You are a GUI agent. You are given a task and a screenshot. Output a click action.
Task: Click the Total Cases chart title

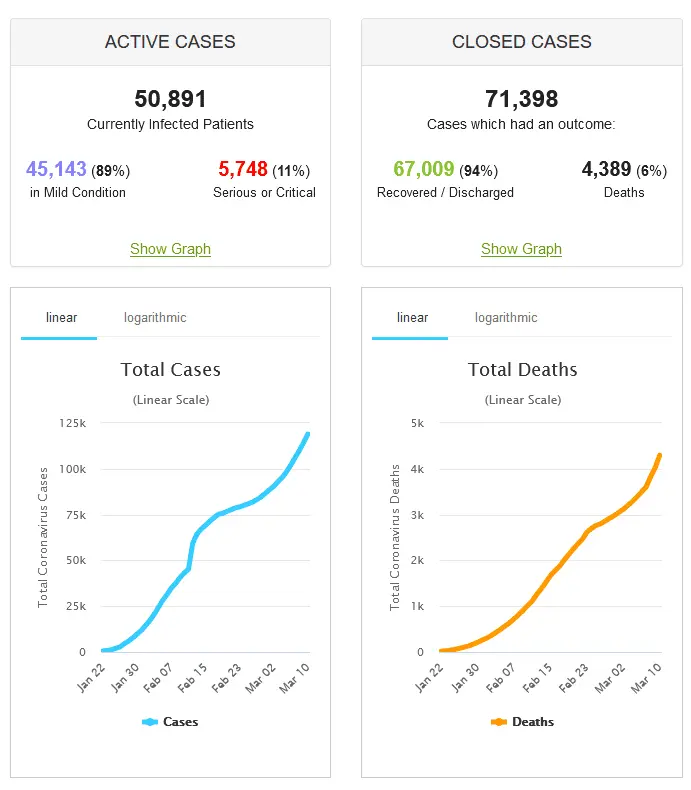[x=170, y=370]
